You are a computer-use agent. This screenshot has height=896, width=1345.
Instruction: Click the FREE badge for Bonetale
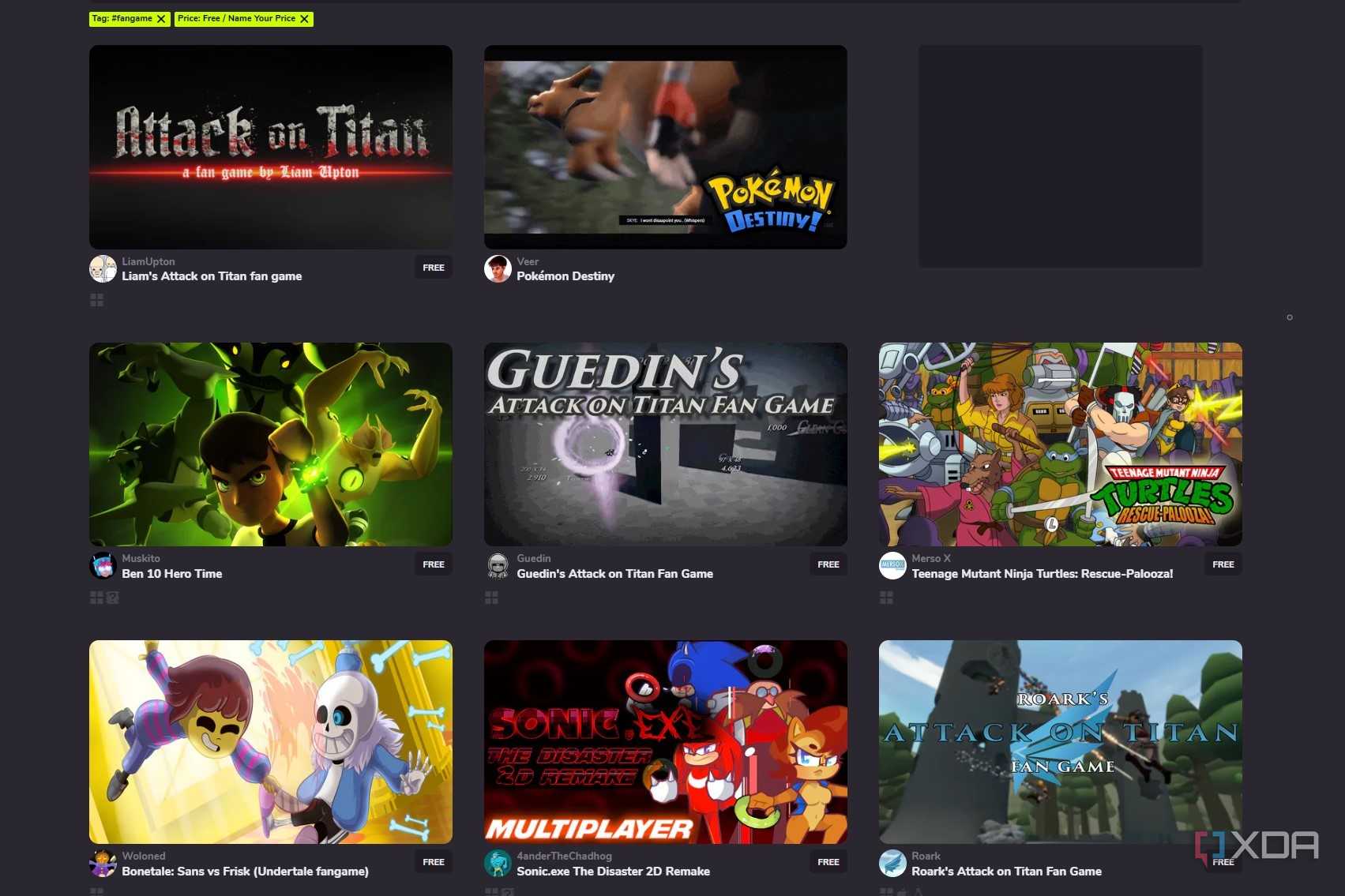tap(434, 862)
